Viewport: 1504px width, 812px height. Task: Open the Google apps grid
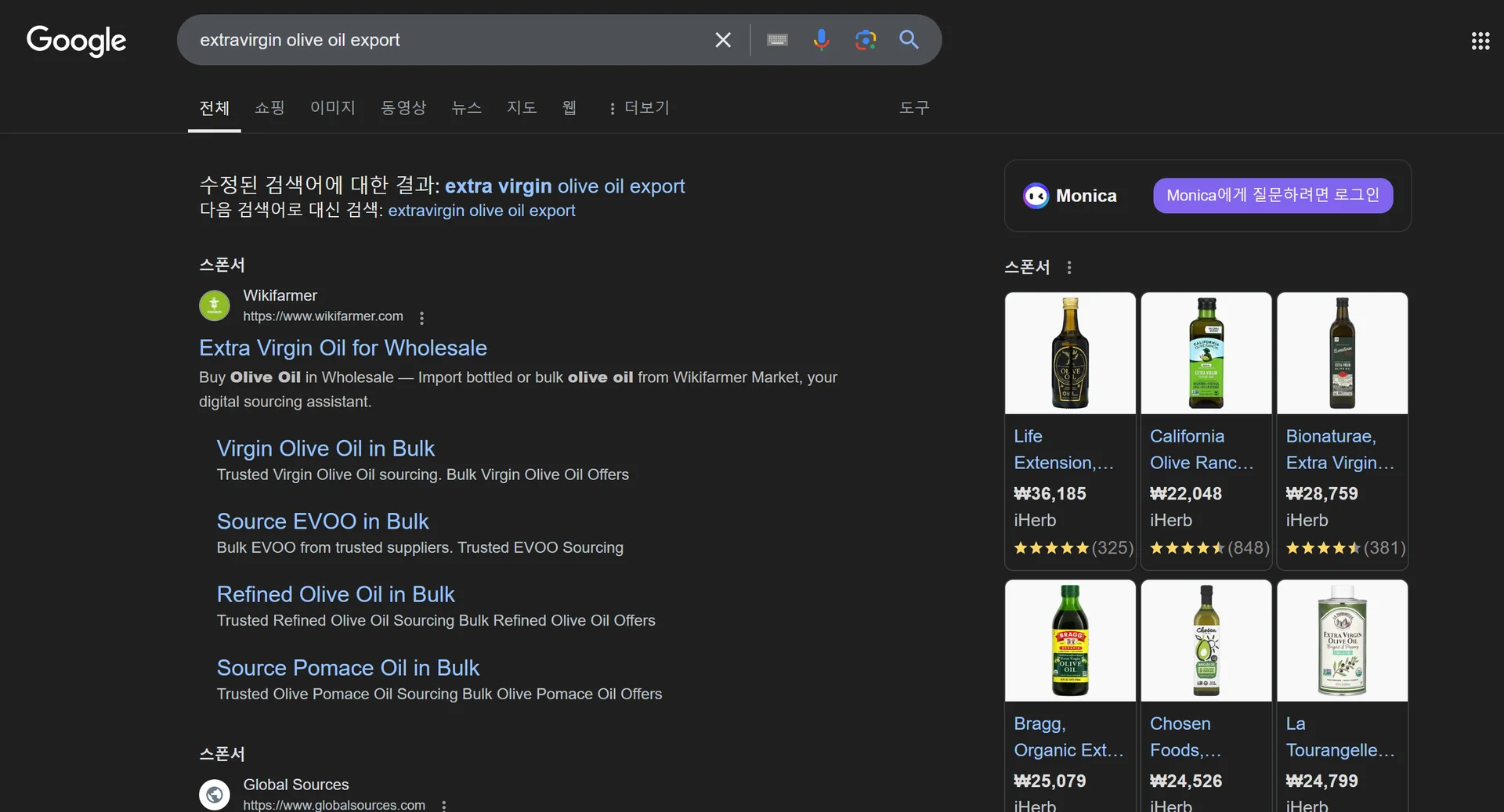point(1480,41)
